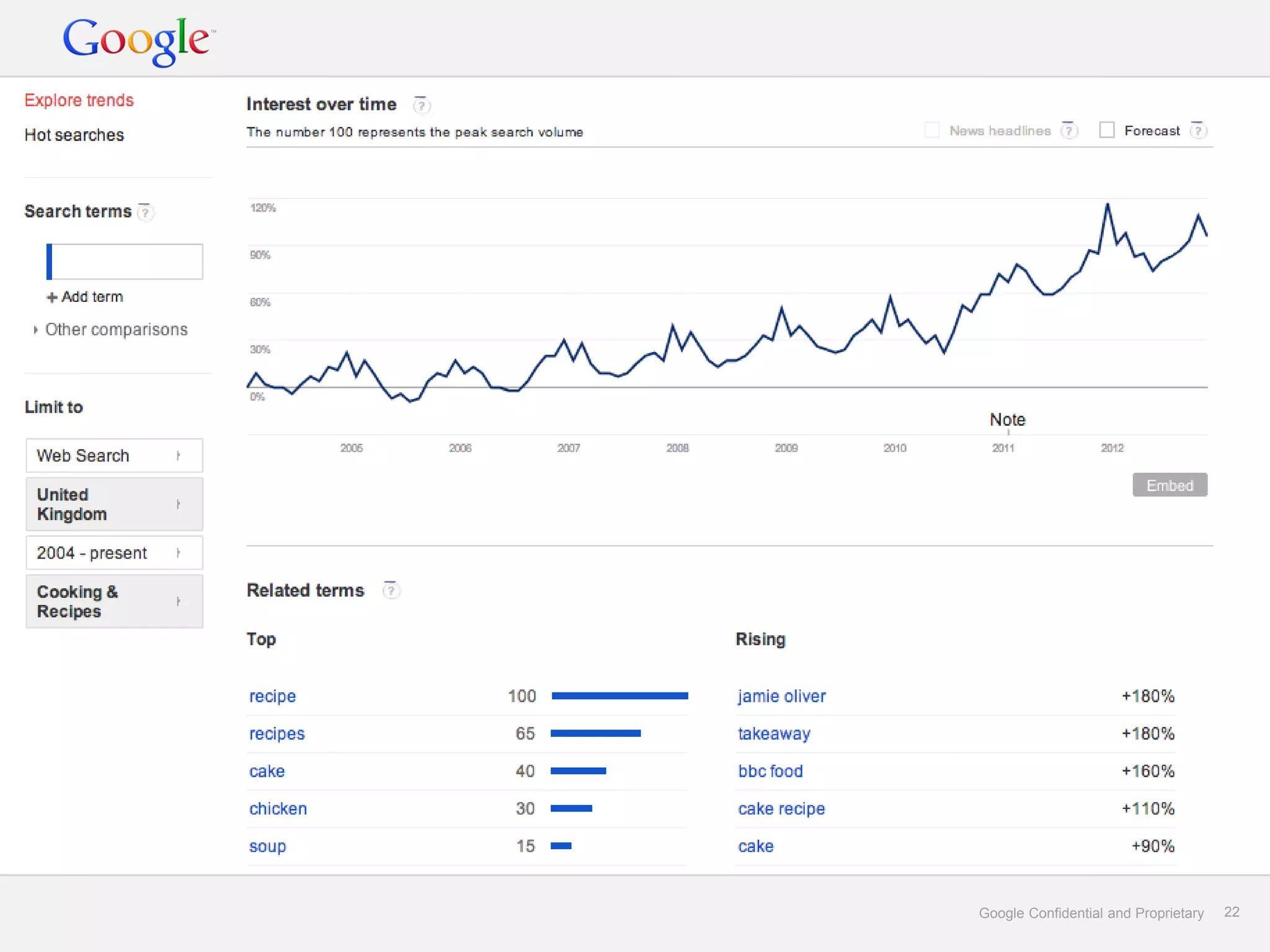Click the search term input field
Screen dimensions: 1270x952
click(x=125, y=262)
